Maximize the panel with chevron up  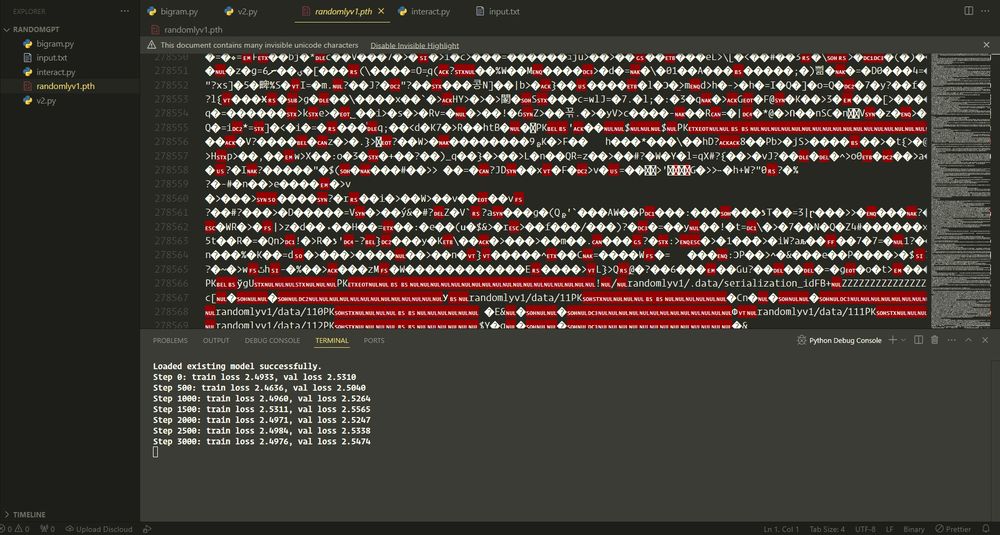(x=968, y=341)
